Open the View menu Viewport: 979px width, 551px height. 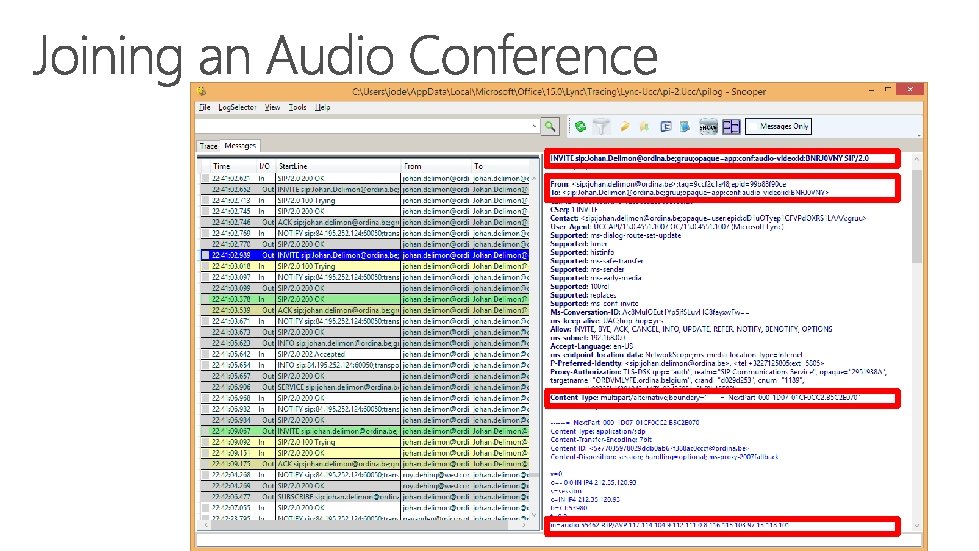[x=272, y=107]
